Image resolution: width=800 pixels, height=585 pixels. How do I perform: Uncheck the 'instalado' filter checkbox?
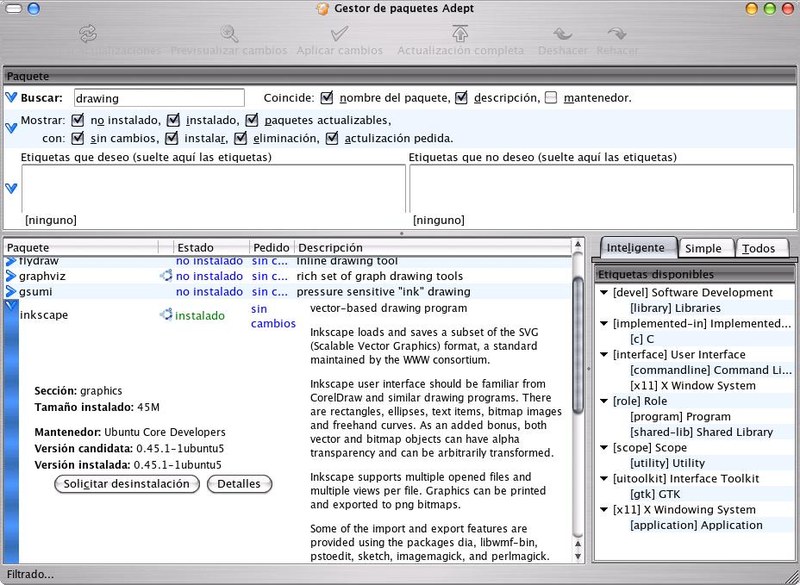pyautogui.click(x=173, y=120)
